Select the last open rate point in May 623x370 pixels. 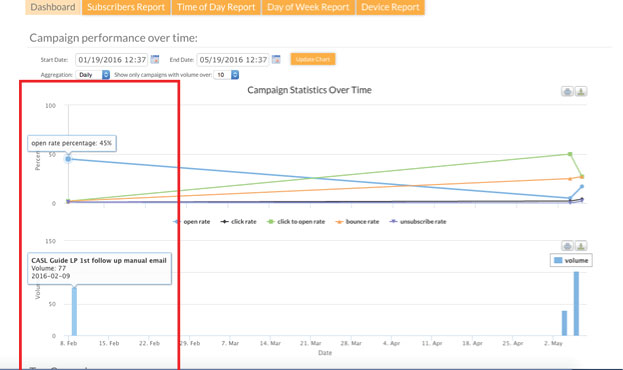(582, 186)
